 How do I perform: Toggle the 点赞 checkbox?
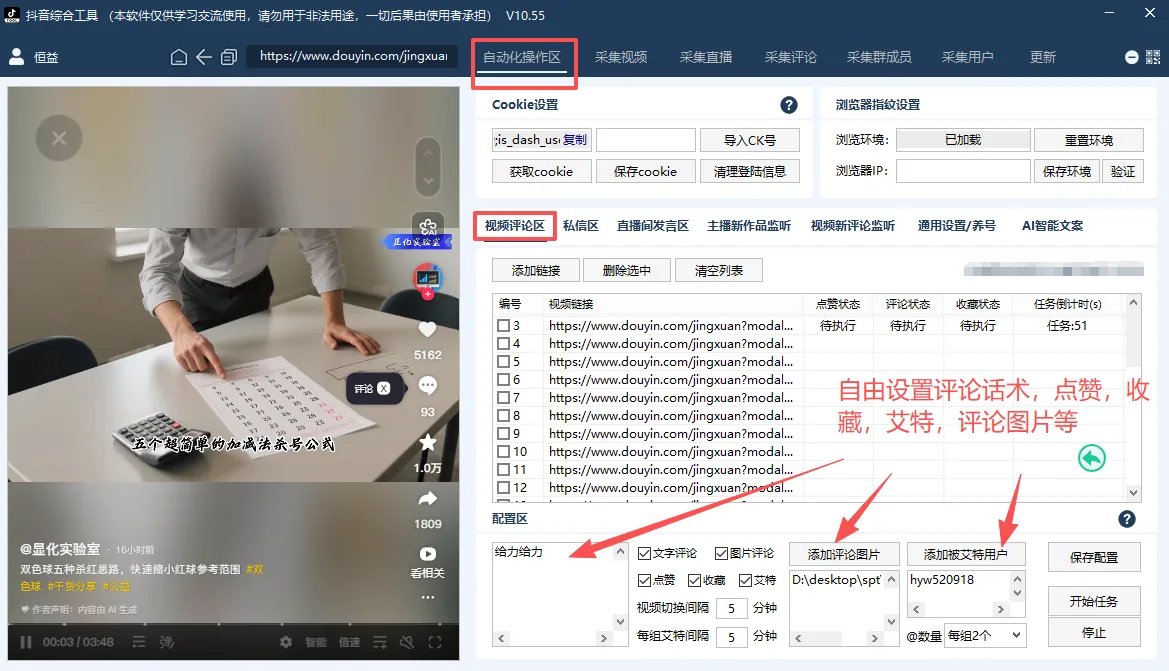(x=644, y=580)
